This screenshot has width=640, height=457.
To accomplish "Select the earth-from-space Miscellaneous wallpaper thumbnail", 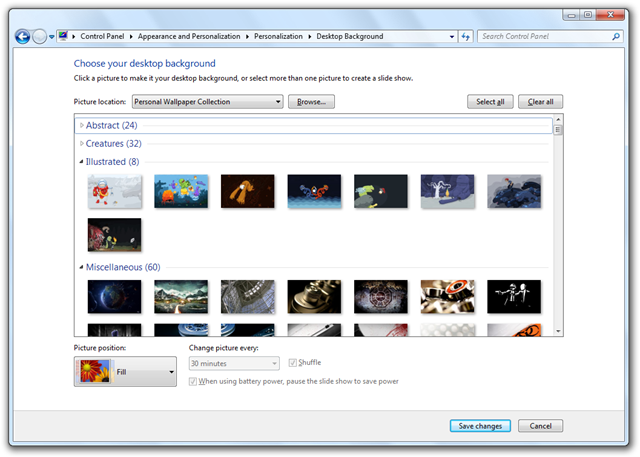I will click(114, 297).
